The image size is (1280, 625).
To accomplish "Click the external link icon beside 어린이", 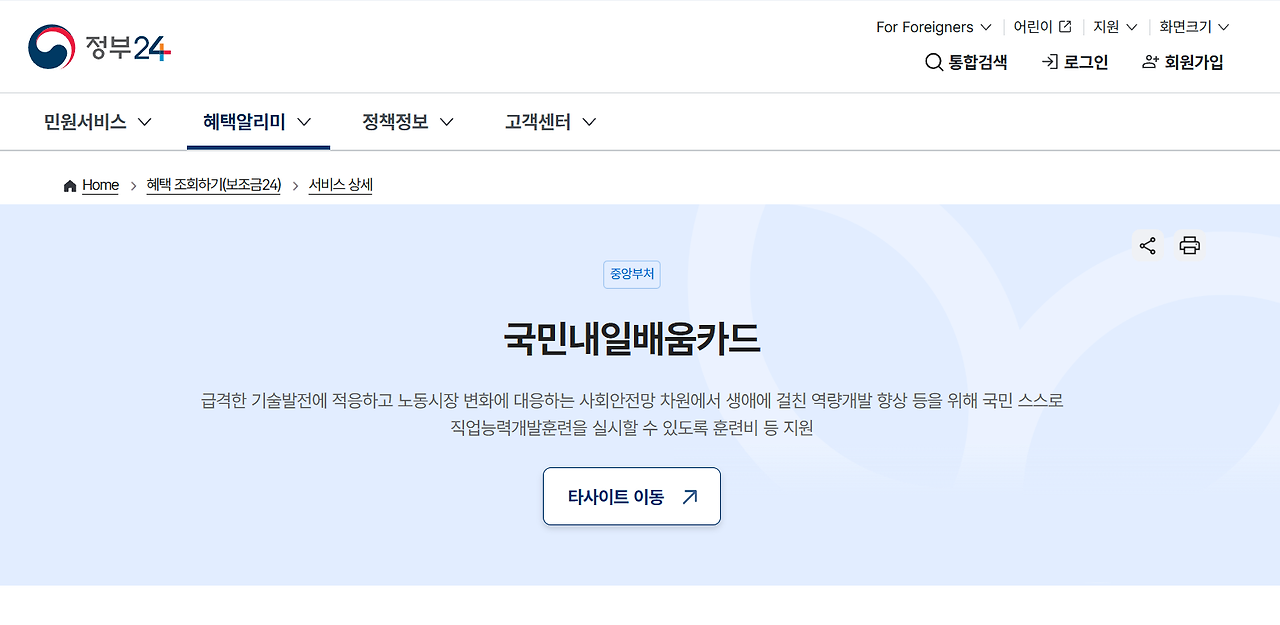I will click(x=1065, y=27).
